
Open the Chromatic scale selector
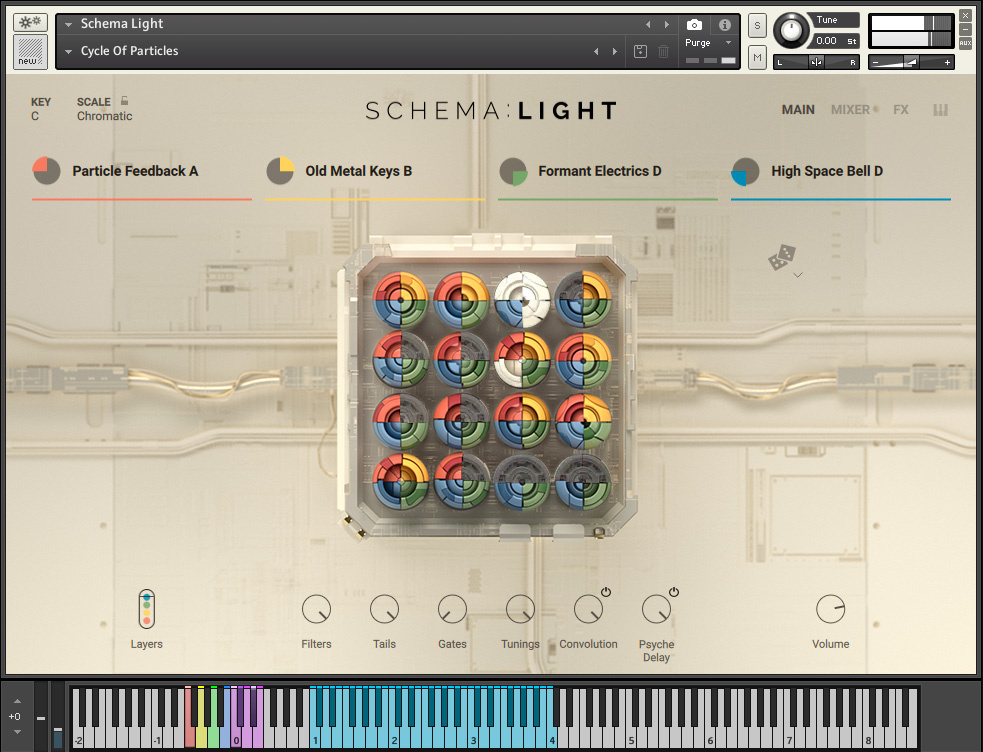[105, 116]
